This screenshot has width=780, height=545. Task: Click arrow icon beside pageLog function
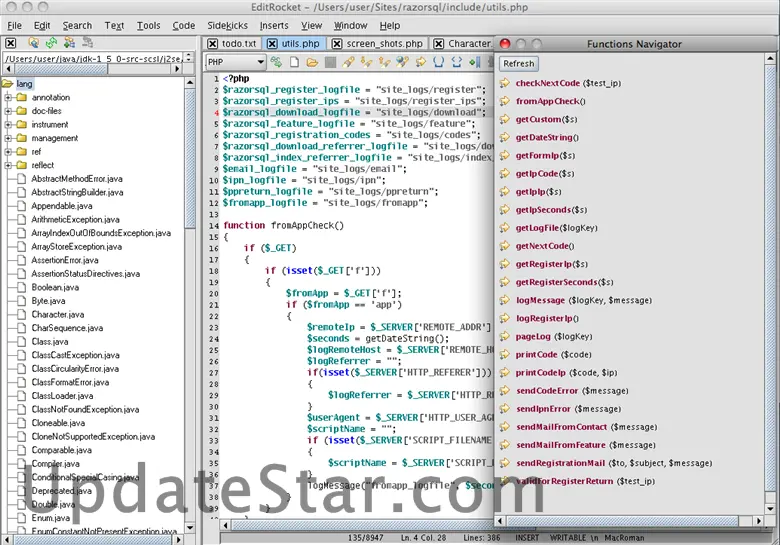[505, 336]
